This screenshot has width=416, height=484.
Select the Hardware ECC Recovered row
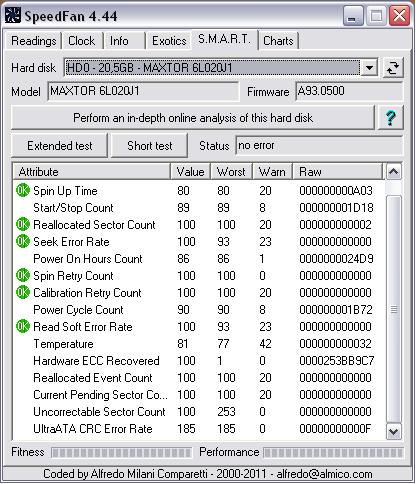pos(199,361)
